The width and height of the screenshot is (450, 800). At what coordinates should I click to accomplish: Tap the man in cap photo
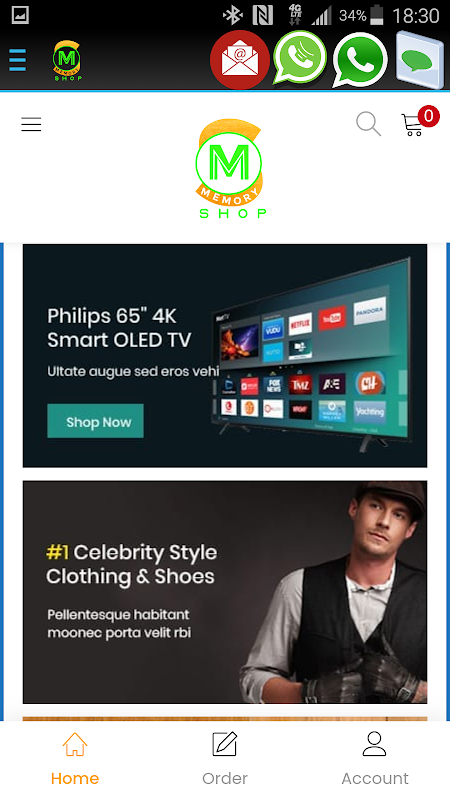[x=334, y=592]
